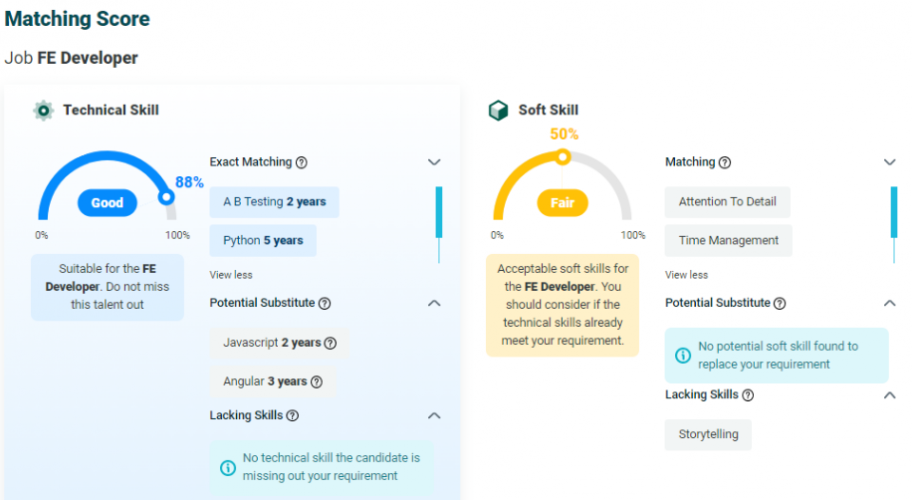Click the Exact Matching list scrollbar
The height and width of the screenshot is (500, 912).
438,212
